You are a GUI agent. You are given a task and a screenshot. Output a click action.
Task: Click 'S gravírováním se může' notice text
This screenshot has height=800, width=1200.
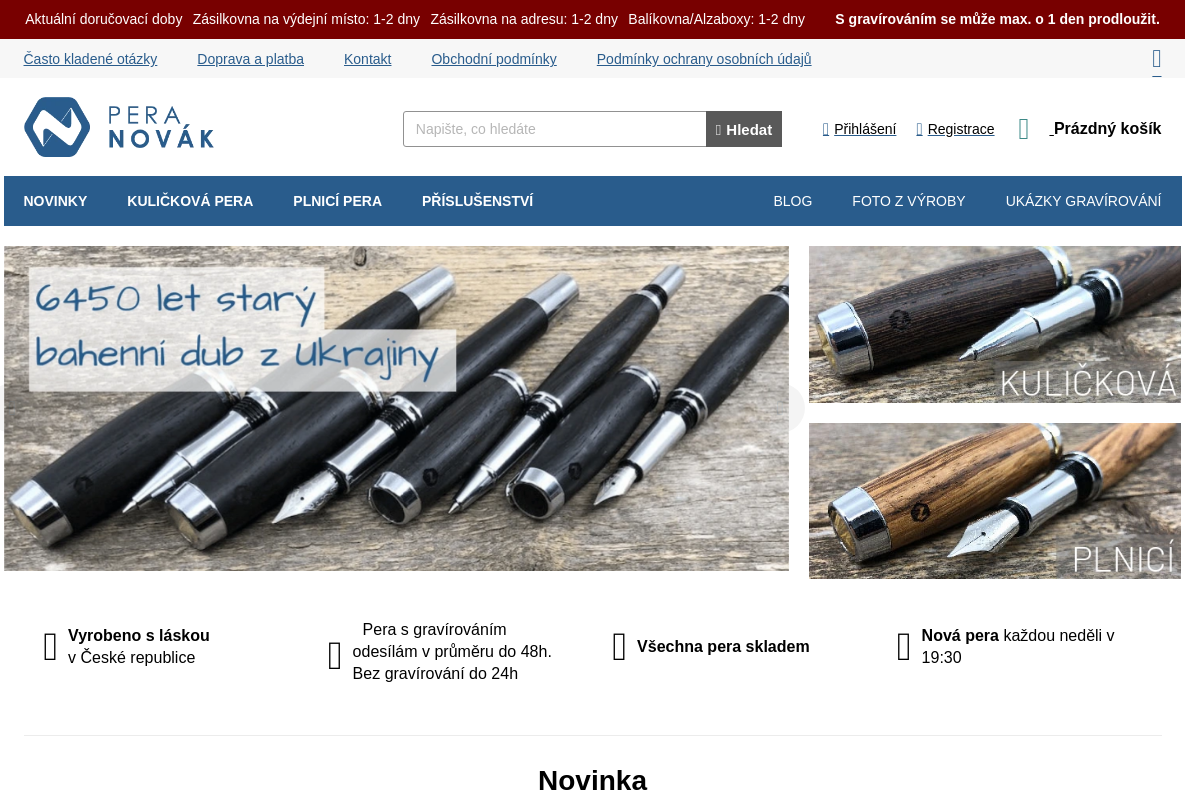coord(997,19)
